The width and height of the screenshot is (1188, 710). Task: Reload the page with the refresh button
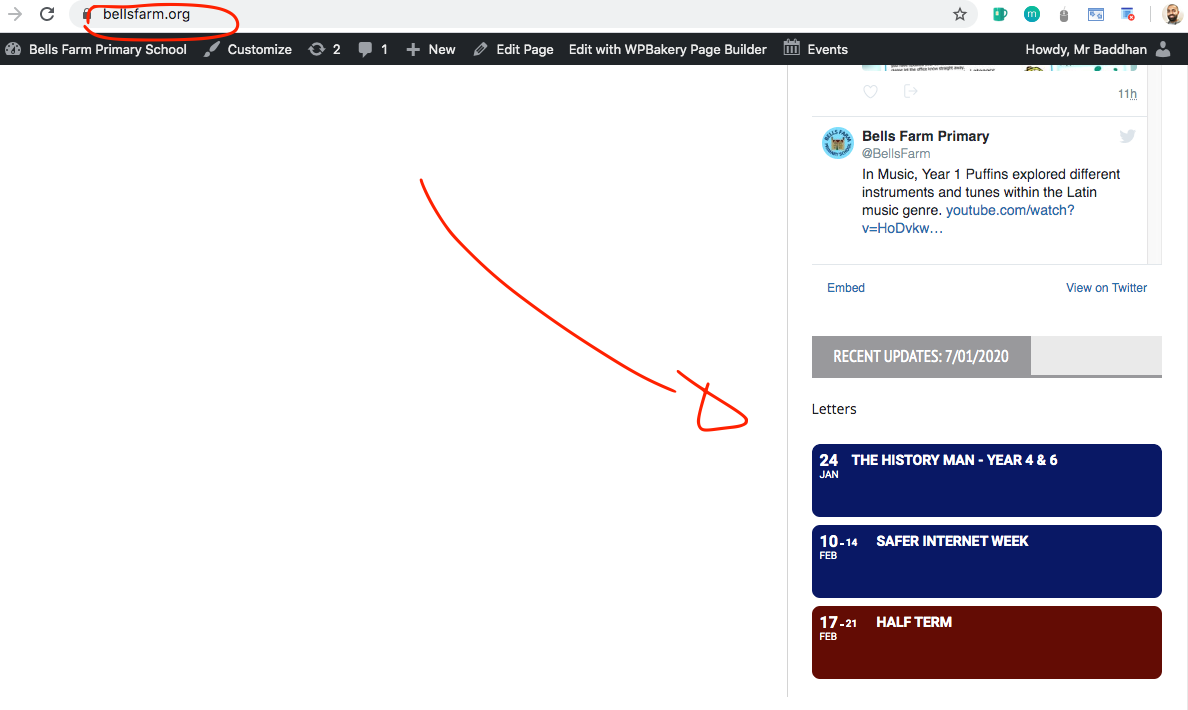click(46, 15)
